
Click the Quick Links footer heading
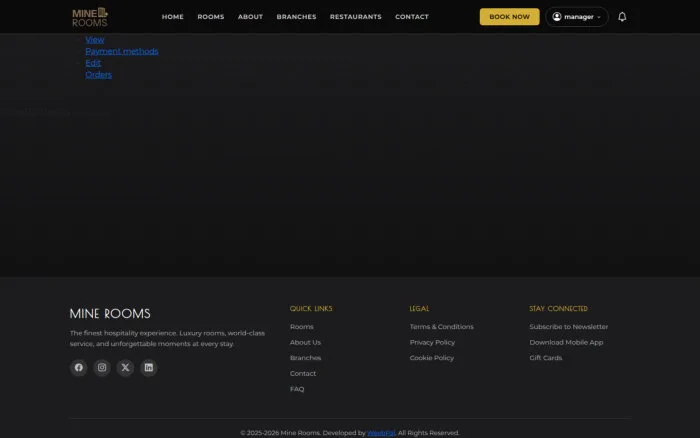pos(311,309)
